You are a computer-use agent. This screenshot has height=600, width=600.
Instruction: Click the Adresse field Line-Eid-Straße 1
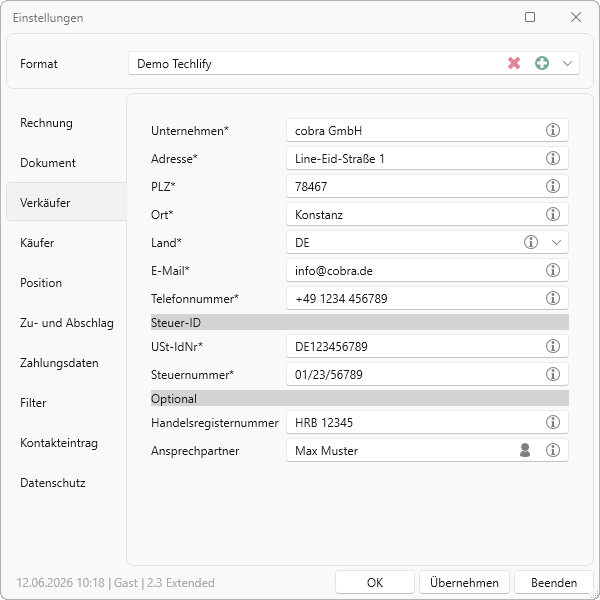pos(427,158)
